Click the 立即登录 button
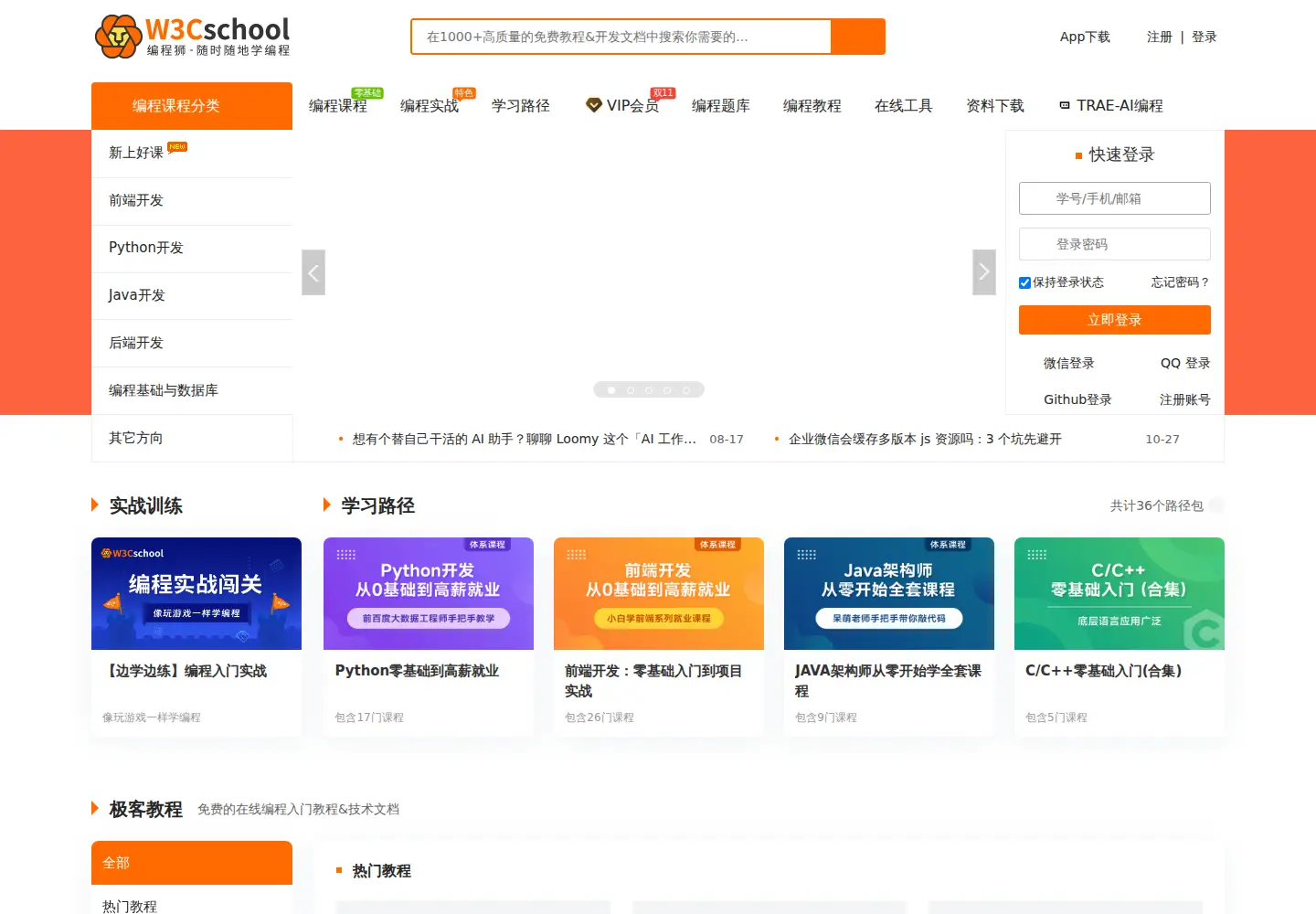Screen dimensions: 1316x914 1115,320
